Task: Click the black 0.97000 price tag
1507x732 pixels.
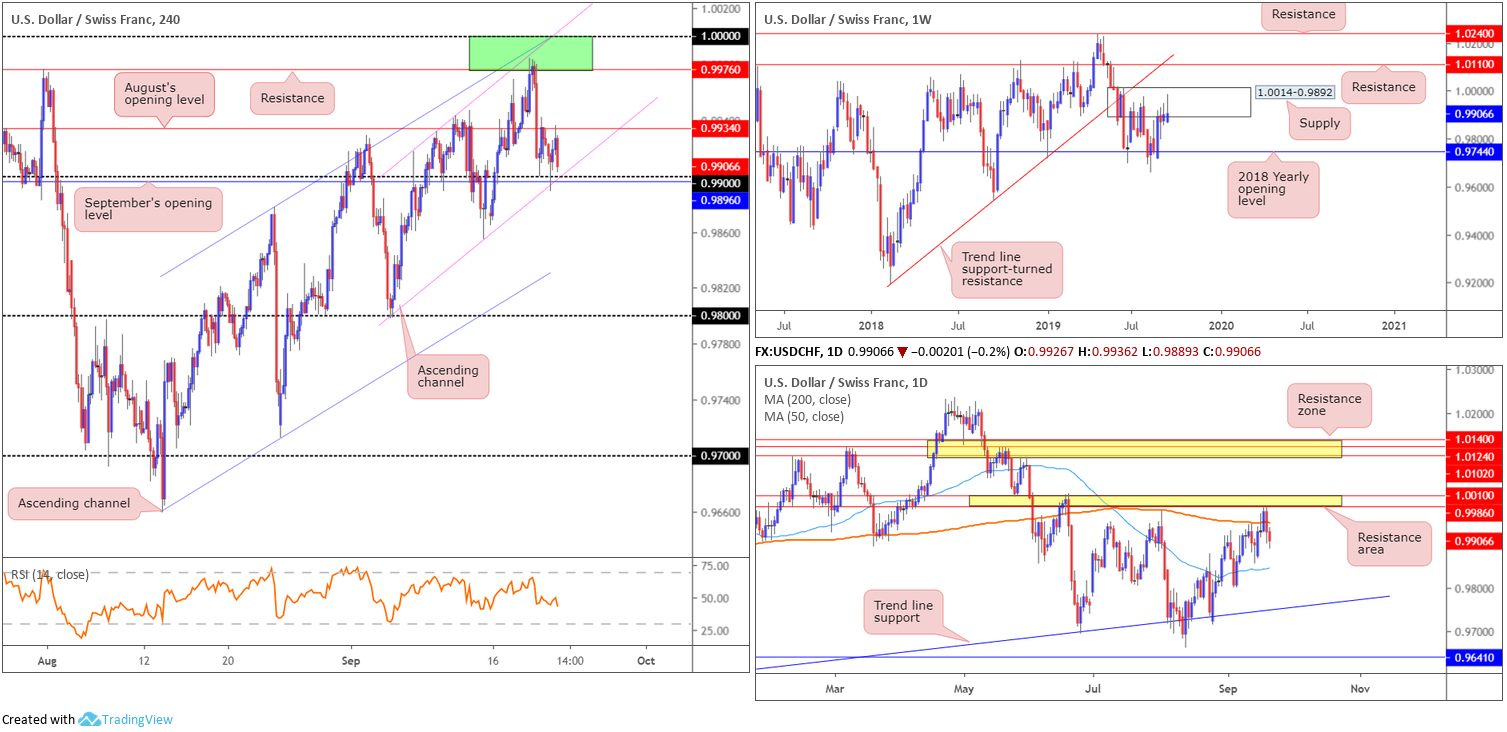Action: pos(722,456)
